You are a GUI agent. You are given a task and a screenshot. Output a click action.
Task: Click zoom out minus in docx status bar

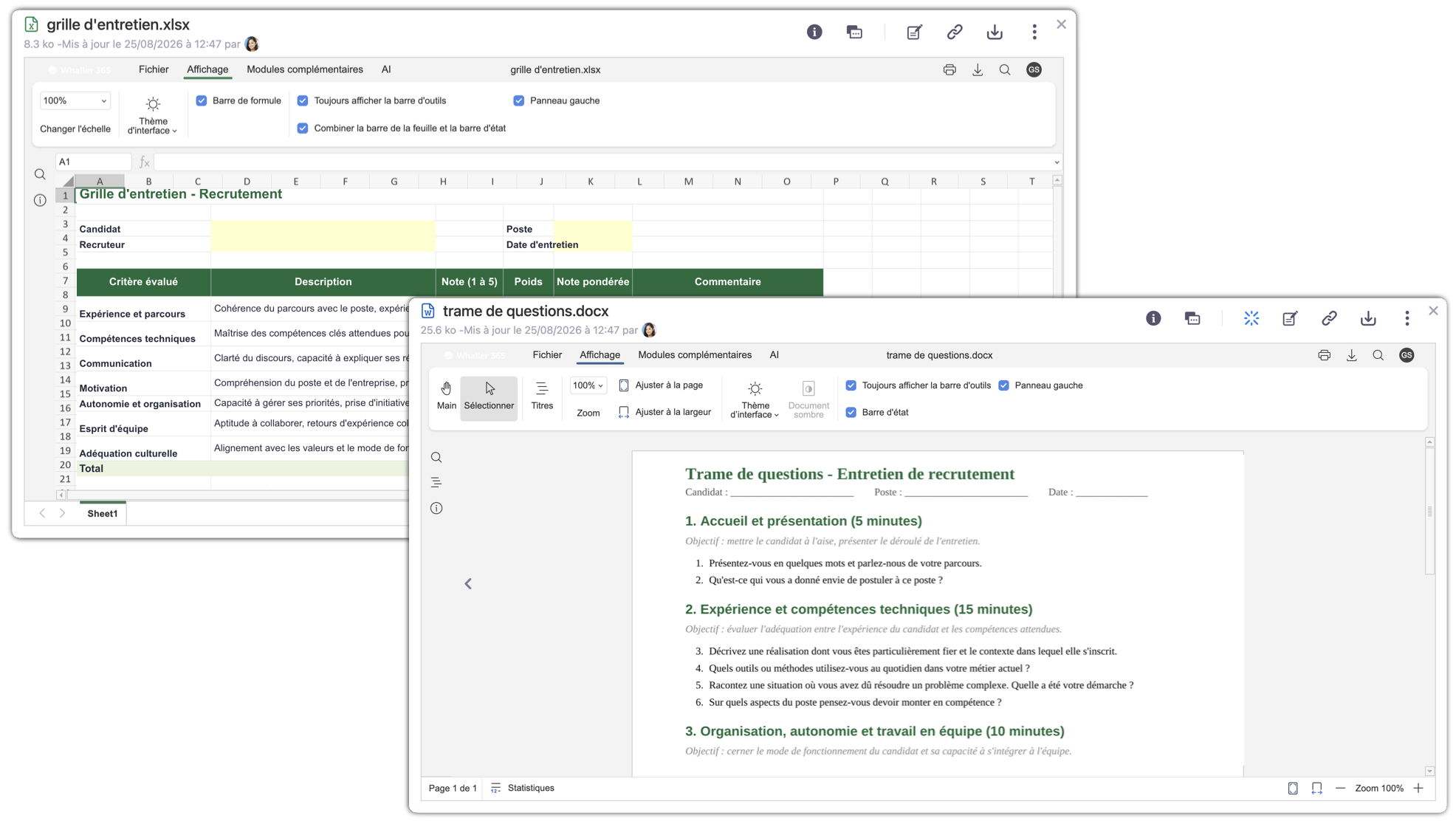click(1340, 789)
